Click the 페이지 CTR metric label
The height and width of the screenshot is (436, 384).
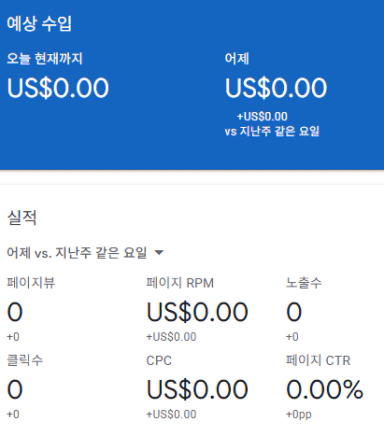[x=318, y=360]
